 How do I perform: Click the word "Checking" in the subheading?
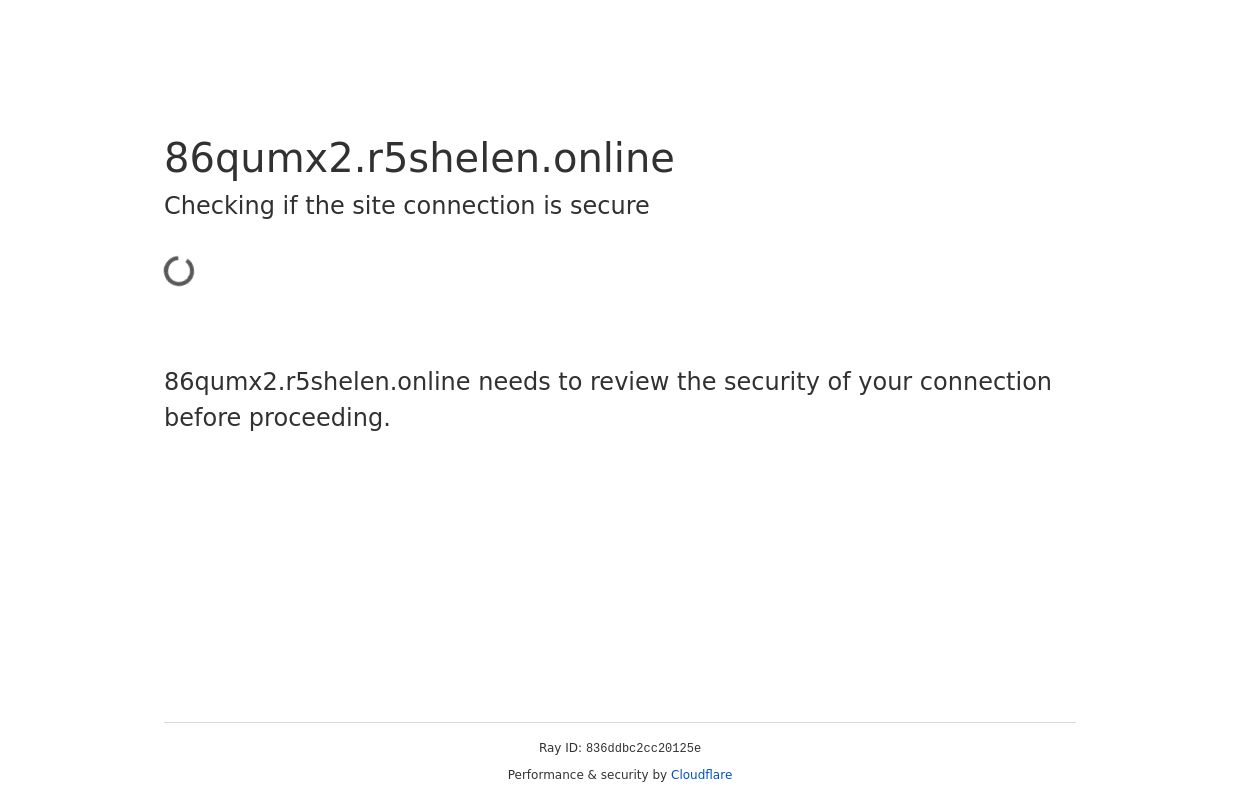pyautogui.click(x=219, y=206)
